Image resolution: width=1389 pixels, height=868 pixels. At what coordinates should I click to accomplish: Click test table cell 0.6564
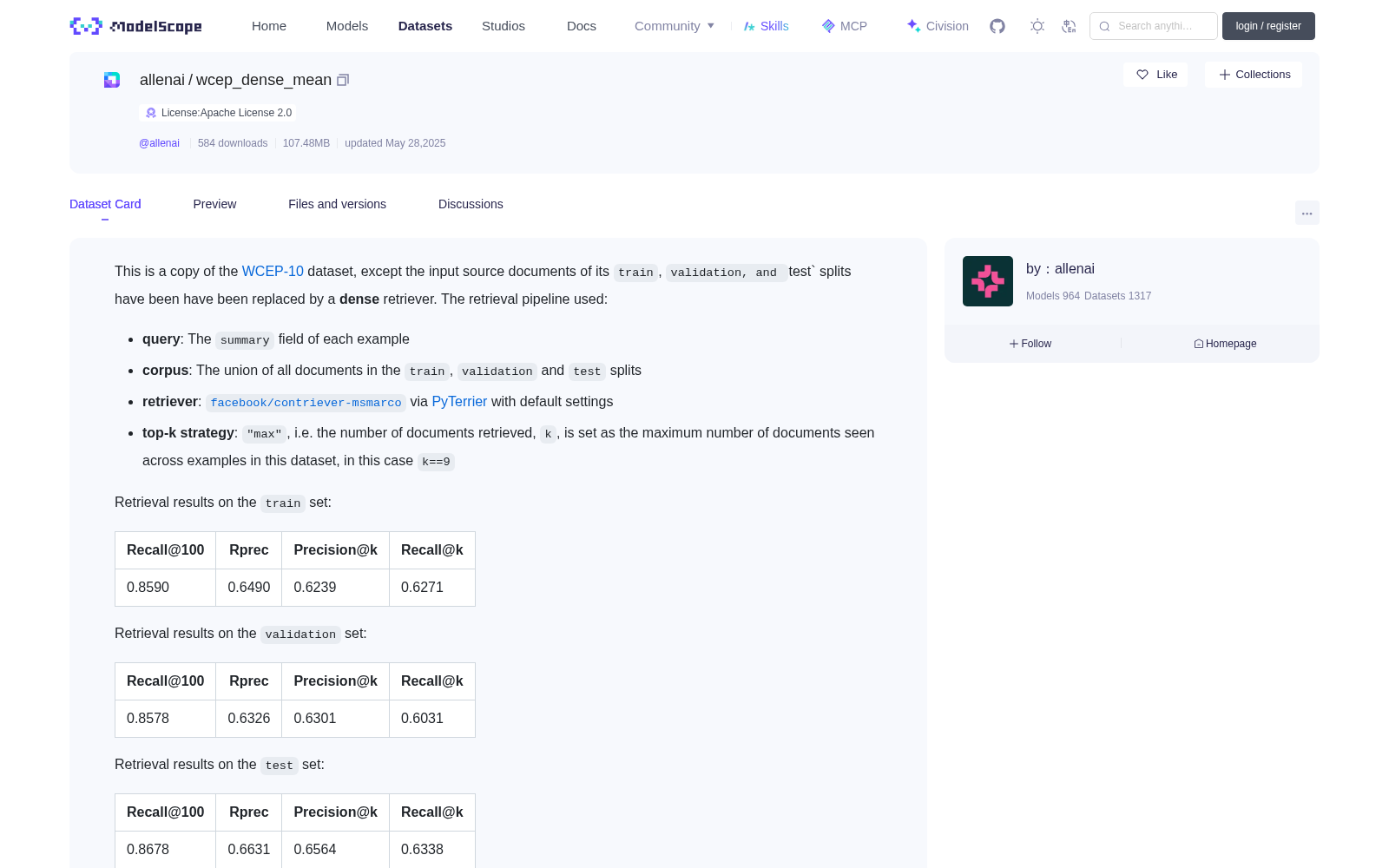click(335, 850)
